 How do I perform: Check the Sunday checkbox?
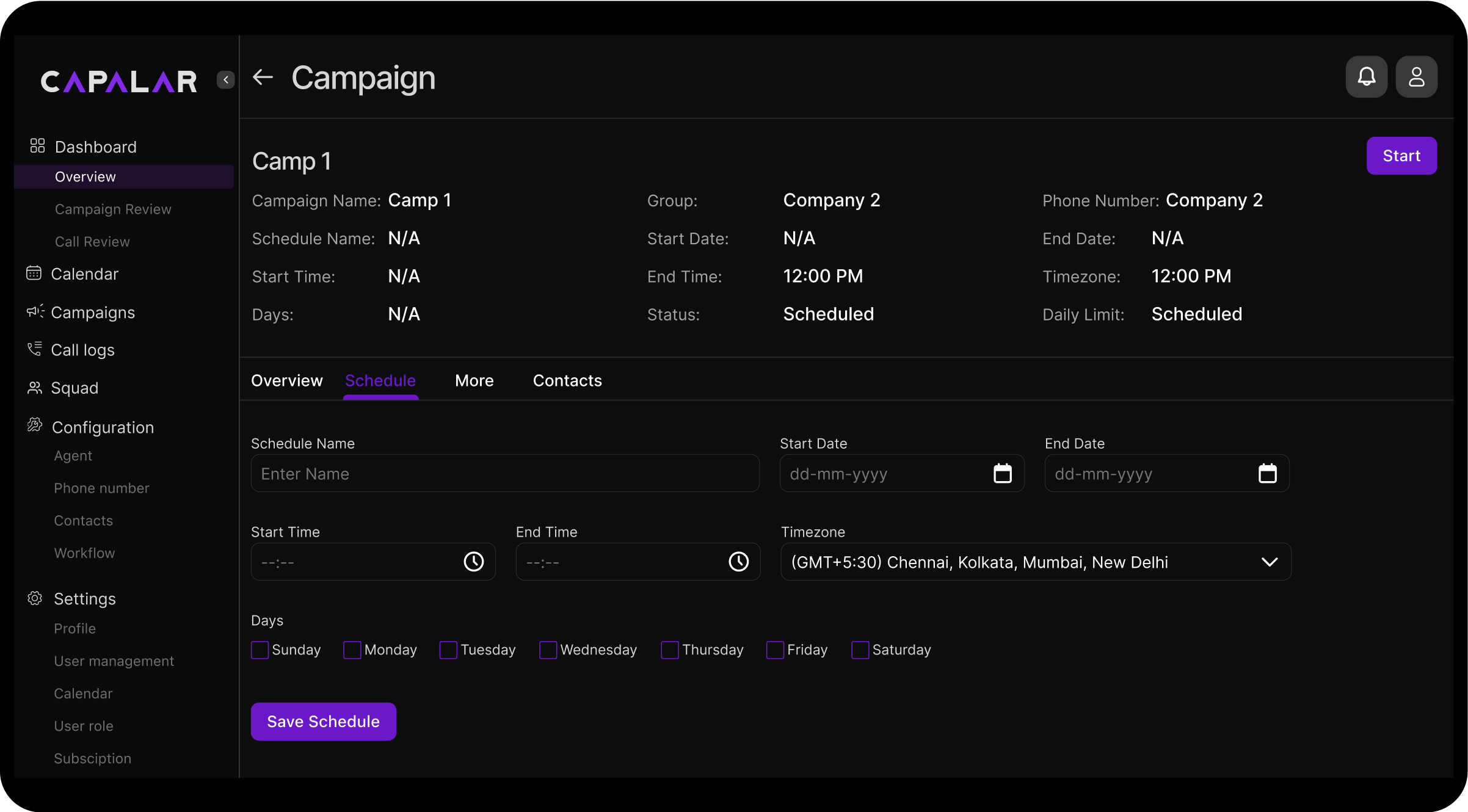click(x=260, y=650)
